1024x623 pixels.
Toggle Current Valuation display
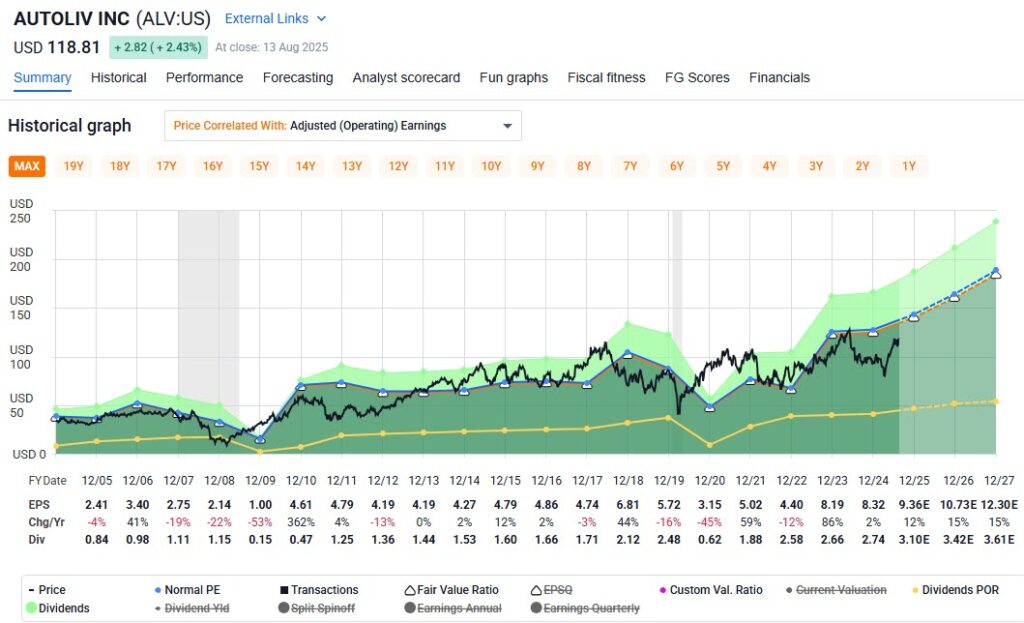791,589
